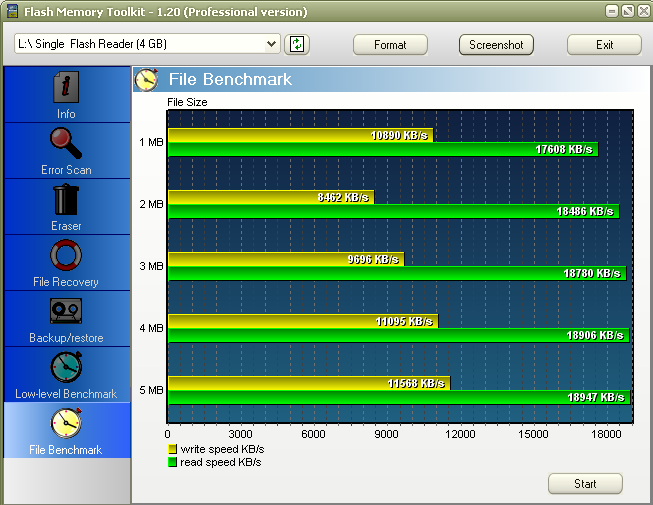The width and height of the screenshot is (653, 505).
Task: Click the File Recovery sidebar label
Action: tap(66, 282)
